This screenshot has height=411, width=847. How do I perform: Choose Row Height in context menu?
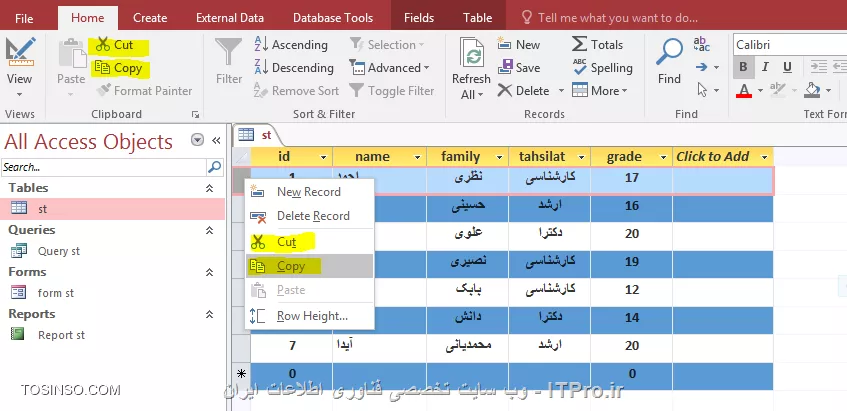tap(310, 316)
